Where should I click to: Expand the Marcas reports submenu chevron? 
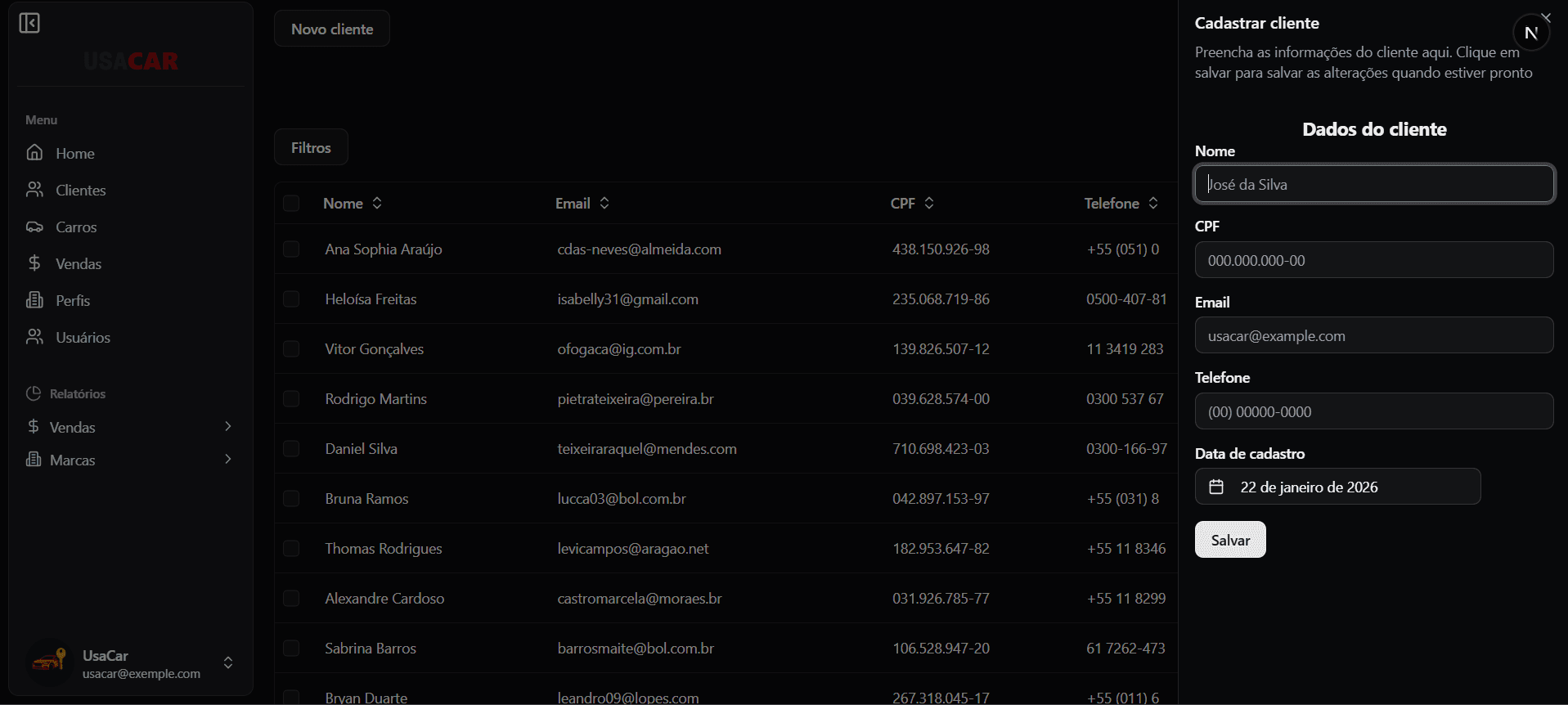tap(228, 459)
